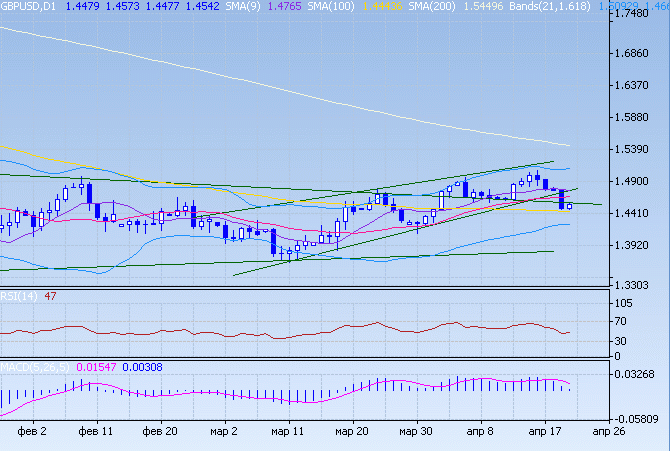
Task: Click the RSI value 47
Action: [x=50, y=296]
